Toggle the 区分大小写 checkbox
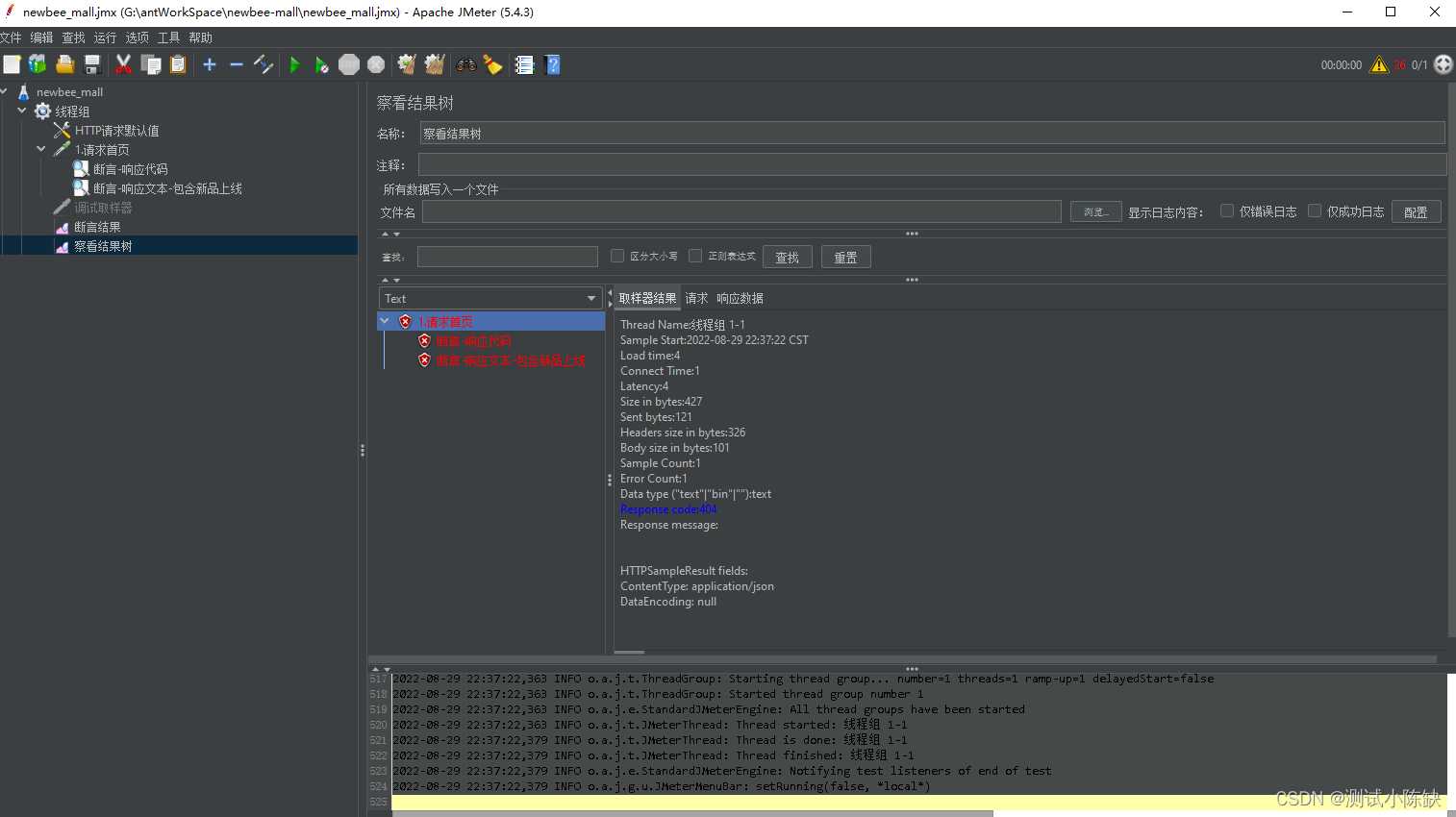This screenshot has width=1456, height=817. 617,256
